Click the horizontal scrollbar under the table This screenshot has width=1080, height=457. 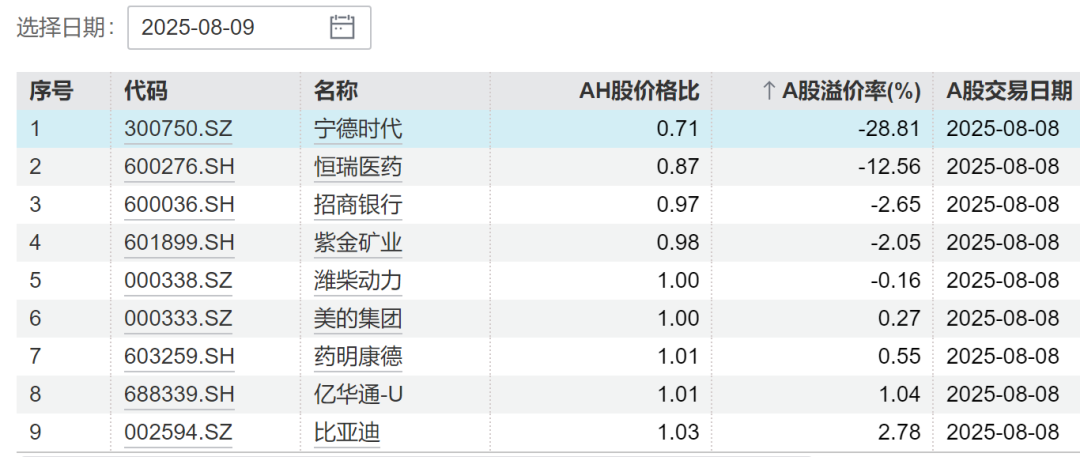[416, 454]
